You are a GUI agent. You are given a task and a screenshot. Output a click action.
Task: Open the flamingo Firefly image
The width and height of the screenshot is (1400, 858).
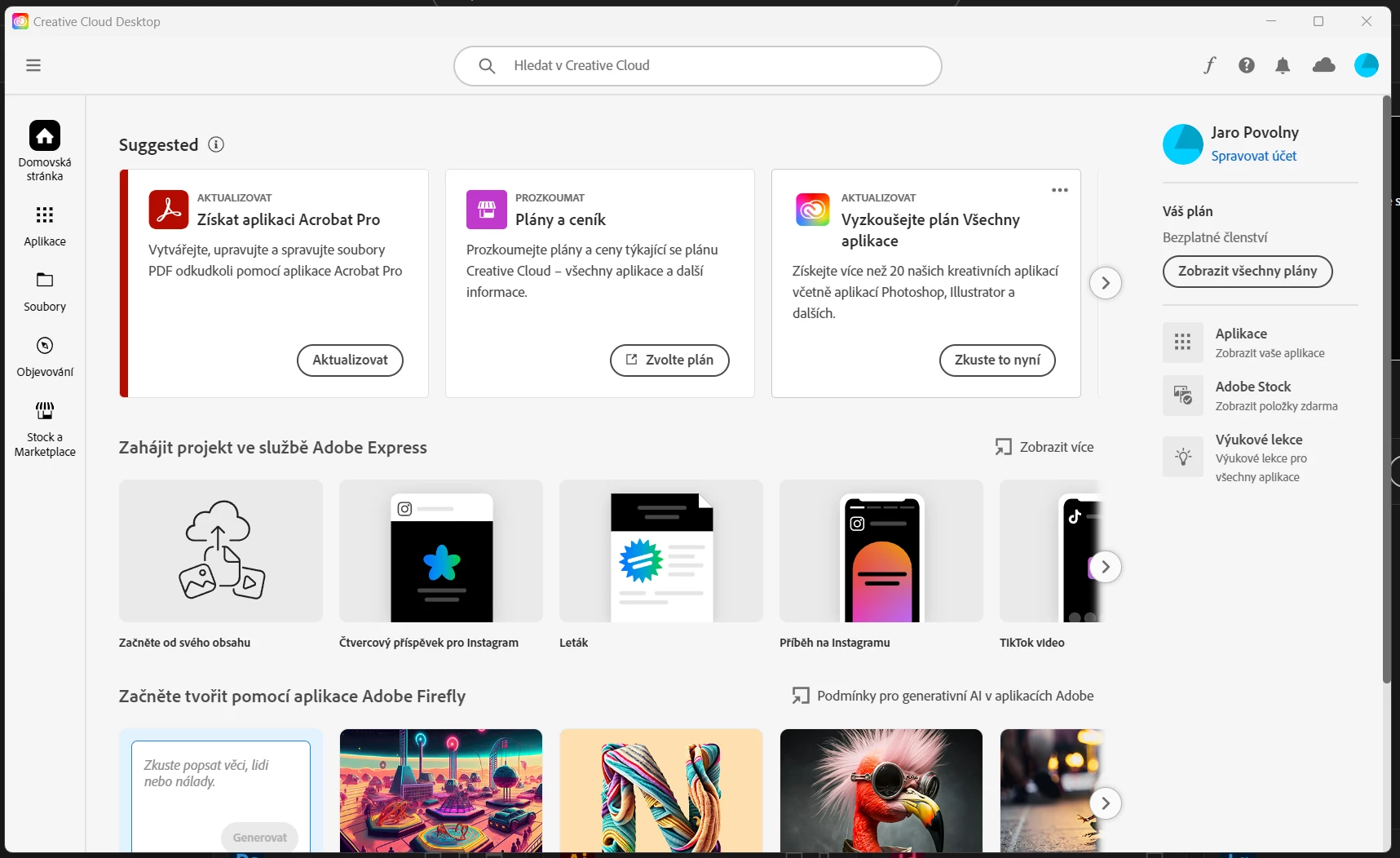coord(881,790)
